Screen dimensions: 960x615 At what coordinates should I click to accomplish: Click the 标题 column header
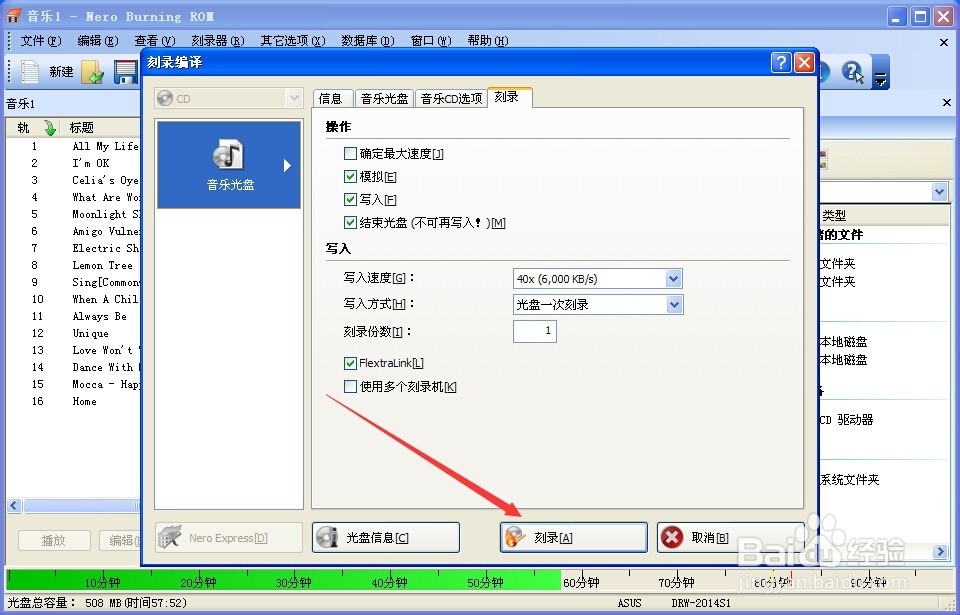point(81,127)
